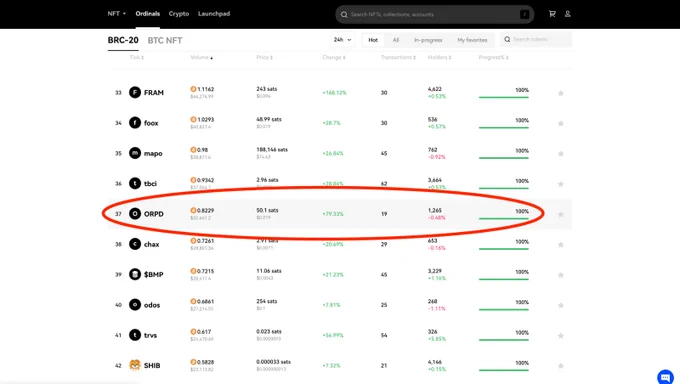Viewport: 680px width, 384px height.
Task: Select the Hot filter tab
Action: tap(373, 40)
